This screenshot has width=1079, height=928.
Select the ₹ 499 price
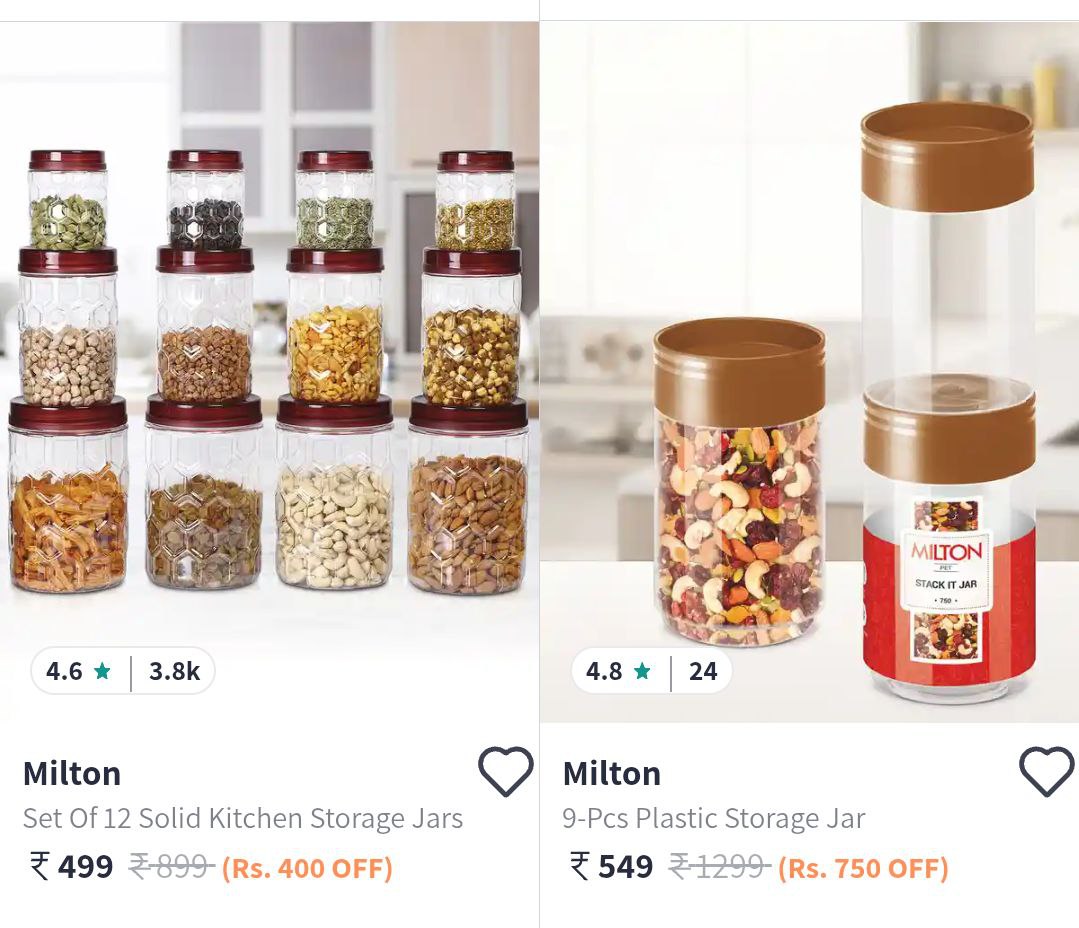tap(71, 866)
